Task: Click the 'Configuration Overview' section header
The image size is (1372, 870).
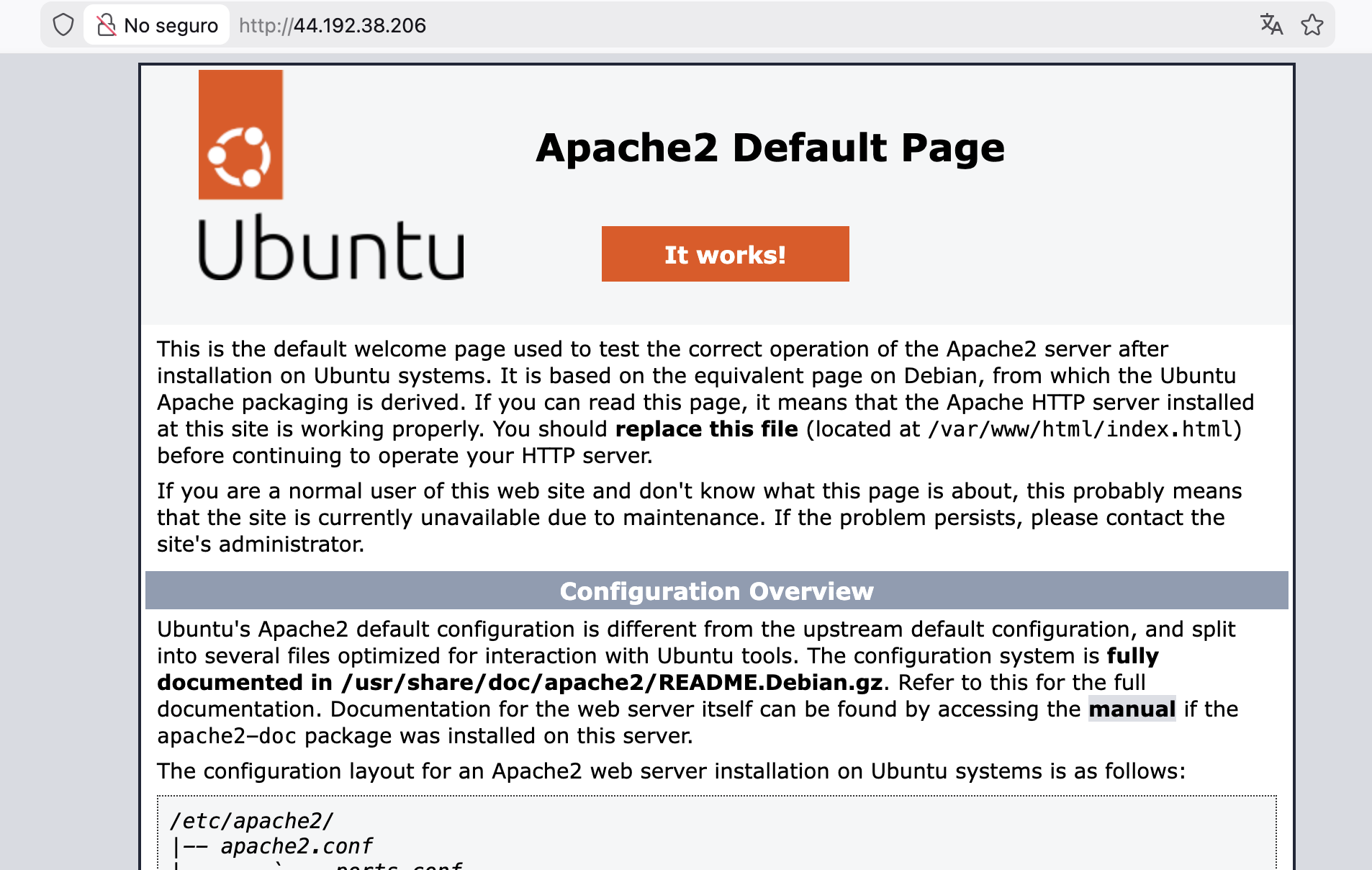Action: click(x=716, y=591)
